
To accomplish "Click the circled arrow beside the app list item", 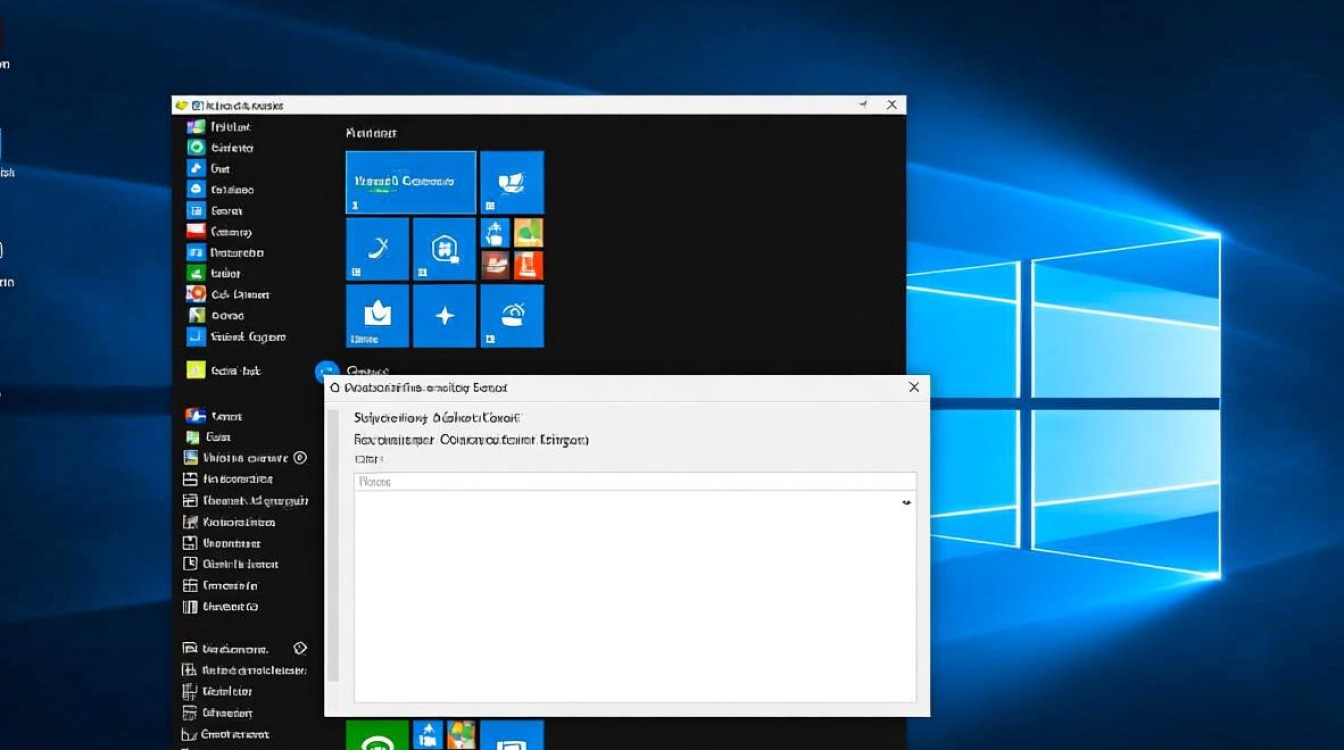I will [299, 458].
